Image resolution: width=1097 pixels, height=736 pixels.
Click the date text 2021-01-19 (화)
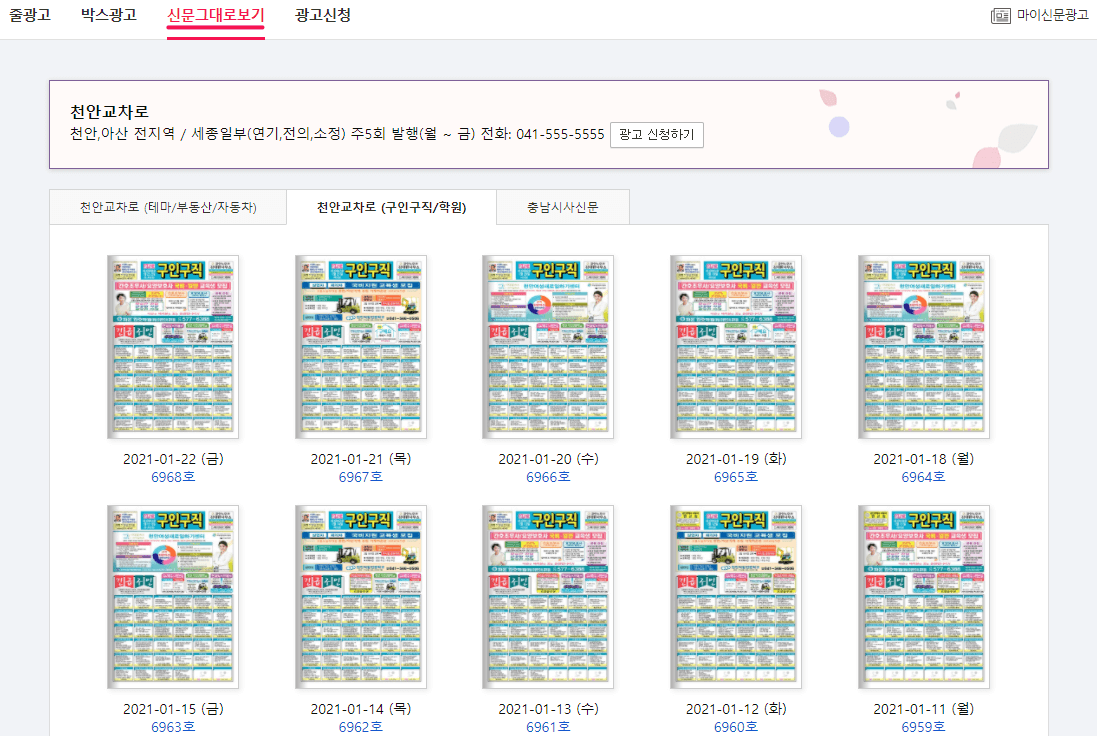735,459
